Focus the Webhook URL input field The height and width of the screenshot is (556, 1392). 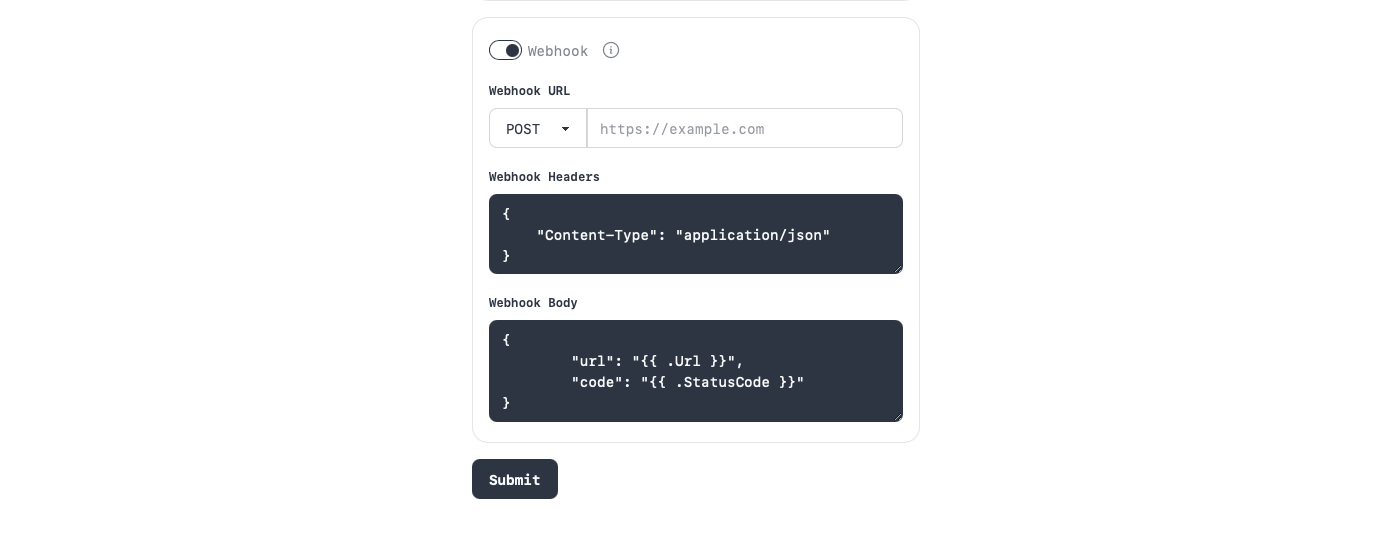click(x=744, y=129)
